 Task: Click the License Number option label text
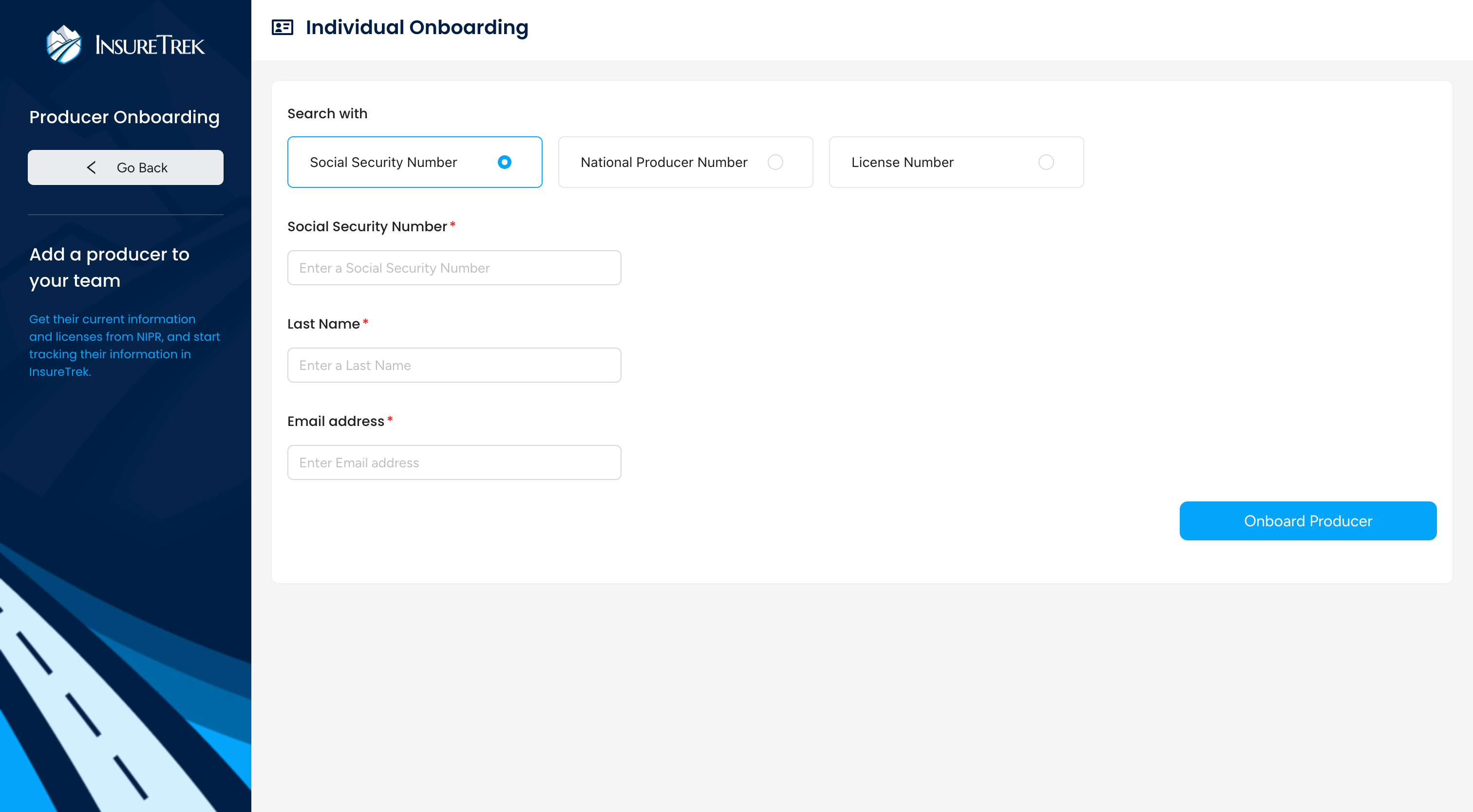902,162
